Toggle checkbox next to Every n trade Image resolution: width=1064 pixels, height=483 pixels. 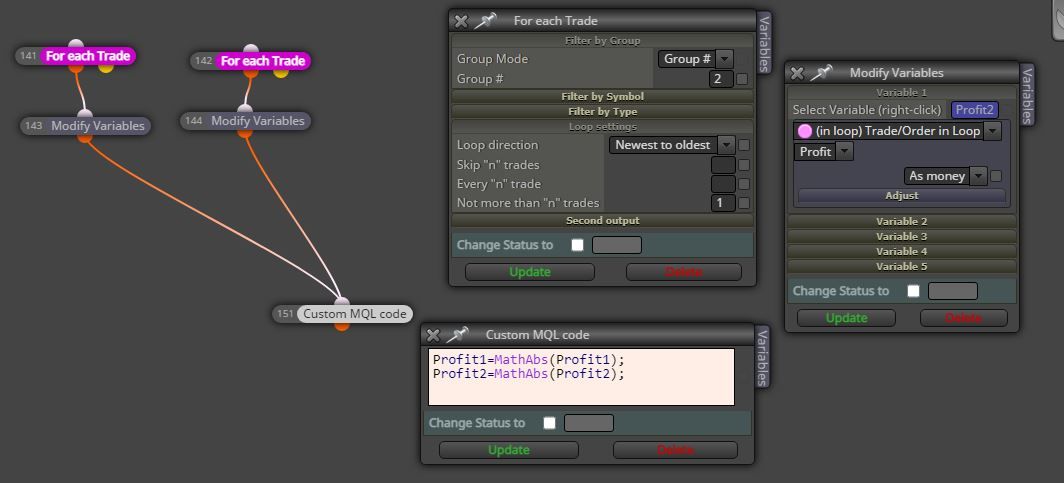[x=744, y=184]
